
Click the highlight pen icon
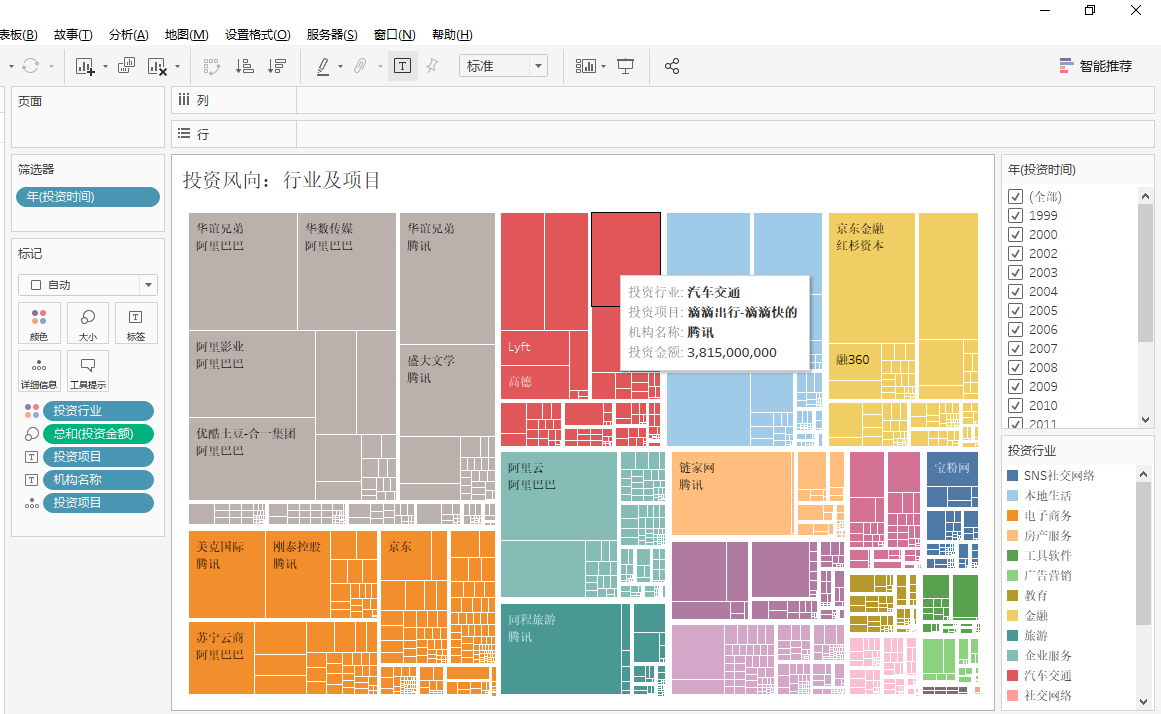point(324,67)
